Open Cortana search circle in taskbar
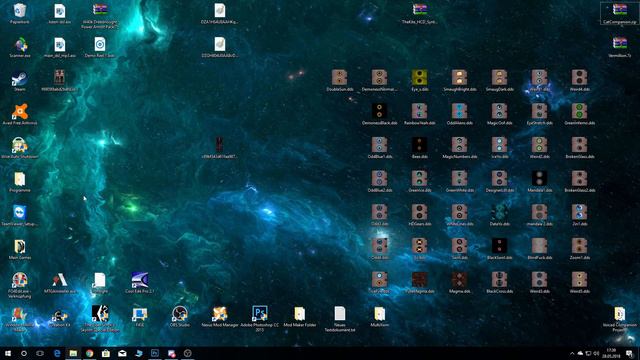 pyautogui.click(x=24, y=353)
